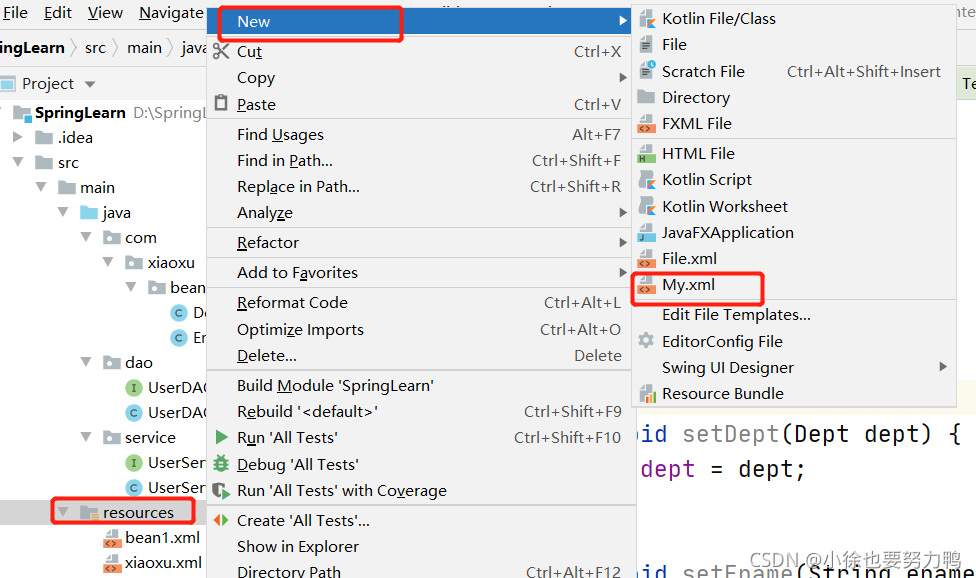Open Add to Favorites submenu
The image size is (976, 578).
419,273
